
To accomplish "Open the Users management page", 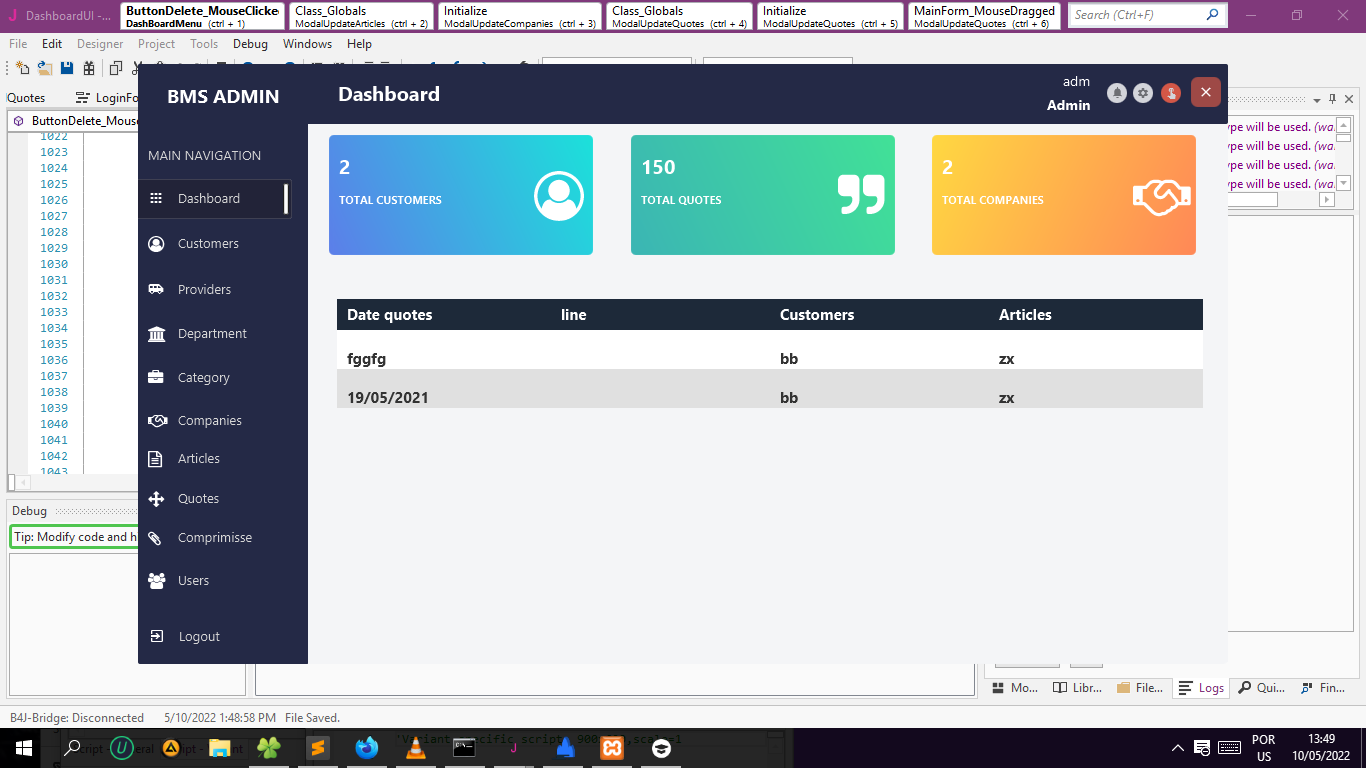I will click(193, 581).
